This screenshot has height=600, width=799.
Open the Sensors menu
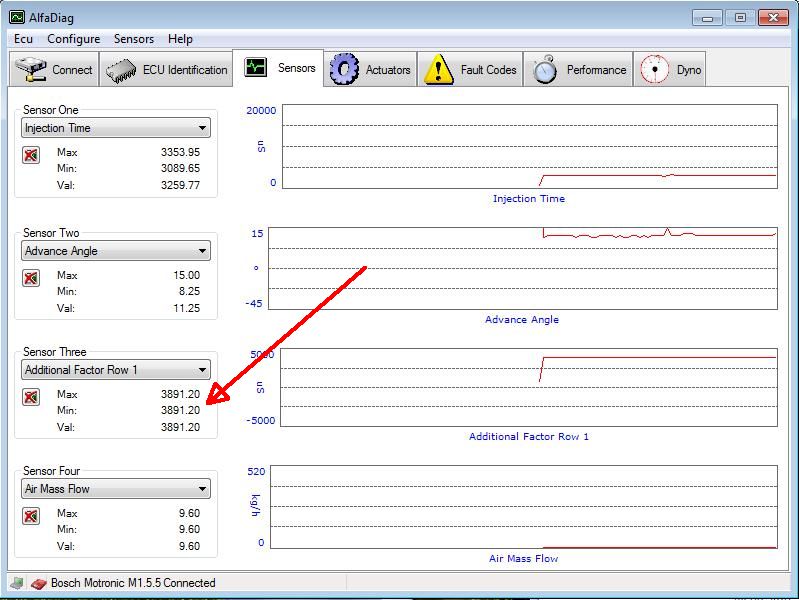click(x=134, y=39)
